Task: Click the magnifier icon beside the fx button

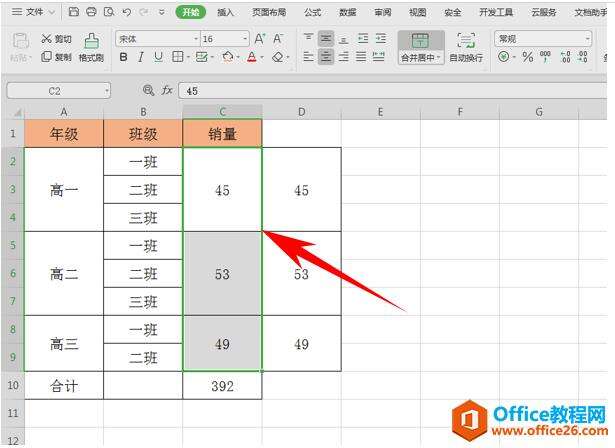Action: click(x=148, y=91)
